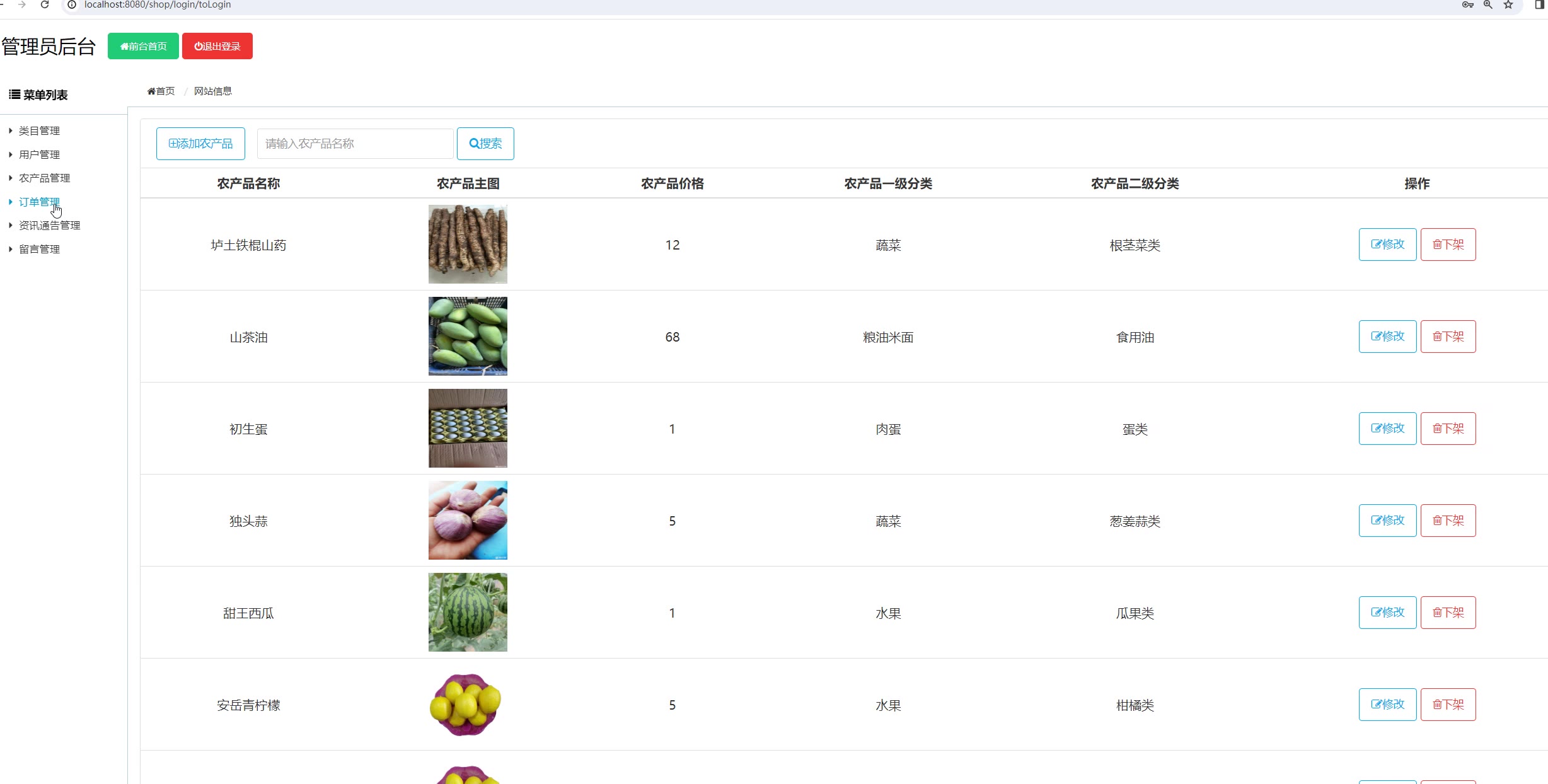
Task: Open the 安岳青柠檬 product image
Action: click(468, 704)
